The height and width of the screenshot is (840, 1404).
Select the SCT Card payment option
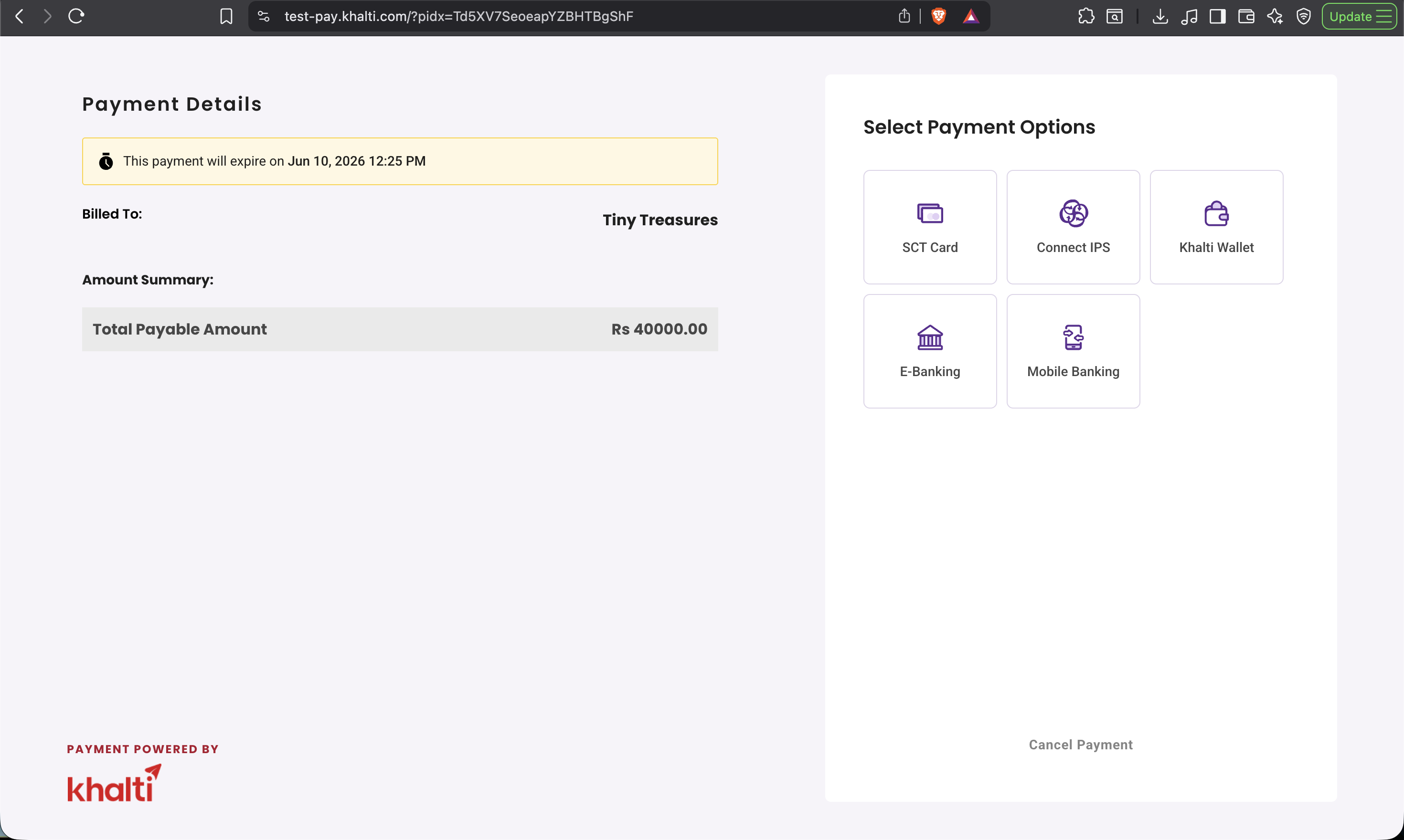coord(930,227)
